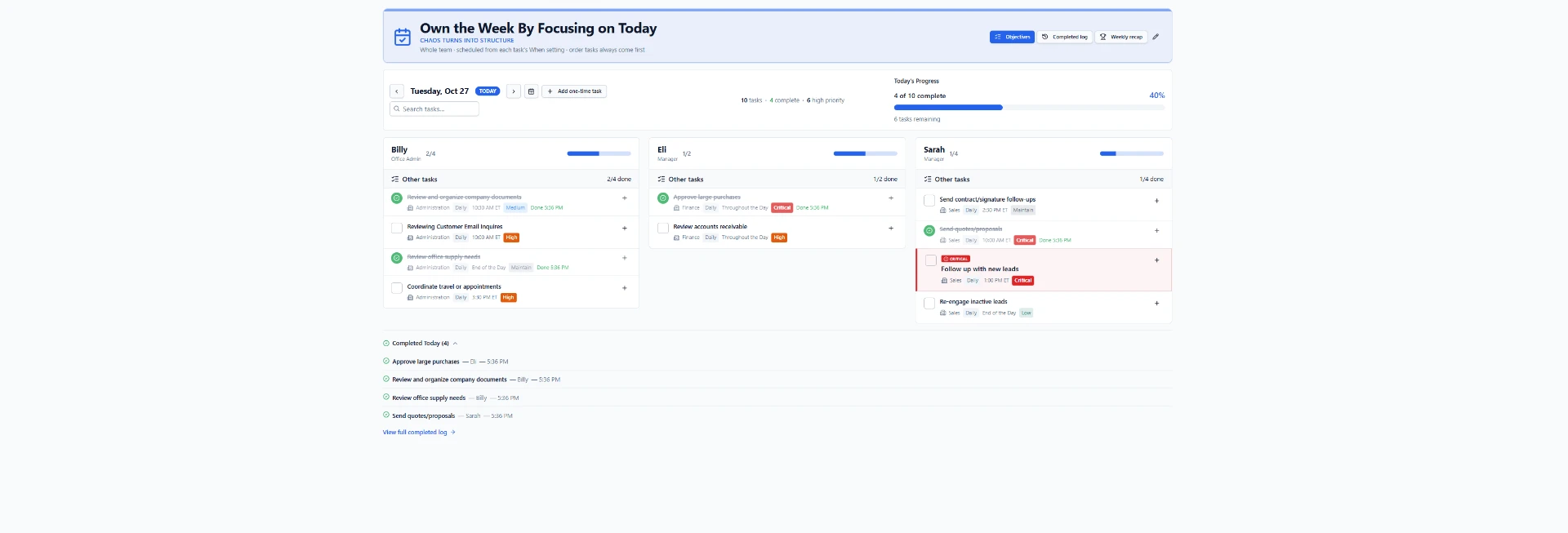This screenshot has height=533, width=1568.
Task: Go to previous day with left chevron
Action: coord(397,91)
